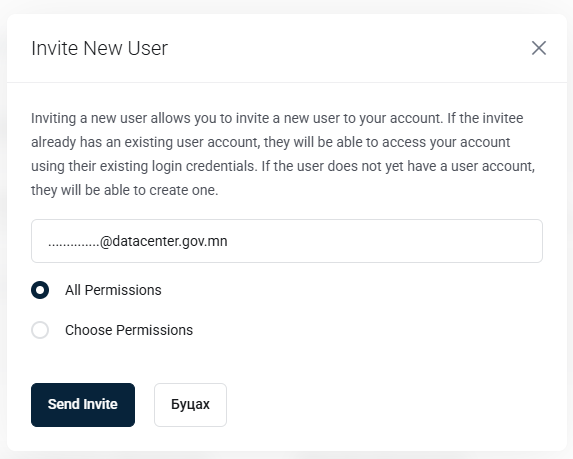This screenshot has height=459, width=573.
Task: Switch to picking permissions with Choose Permissions
Action: click(40, 330)
